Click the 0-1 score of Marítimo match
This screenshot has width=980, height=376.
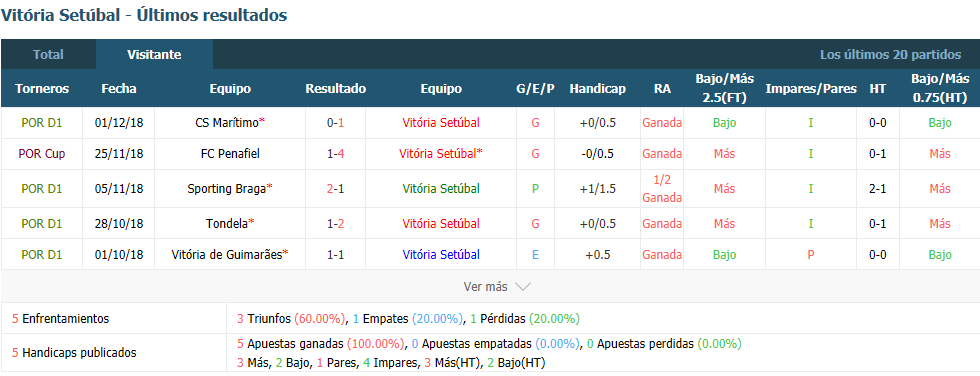pos(336,122)
